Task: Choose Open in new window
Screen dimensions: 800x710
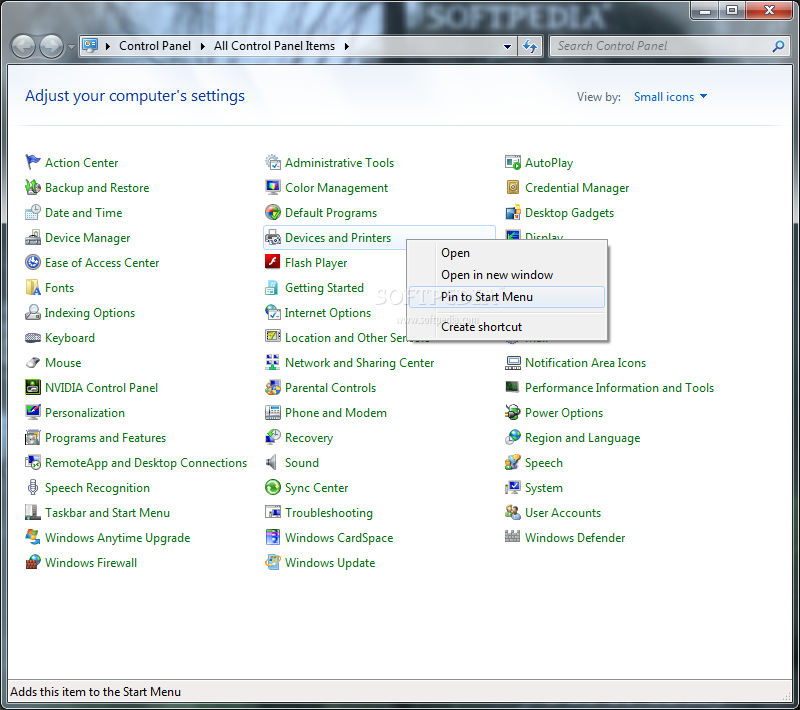Action: pos(507,275)
